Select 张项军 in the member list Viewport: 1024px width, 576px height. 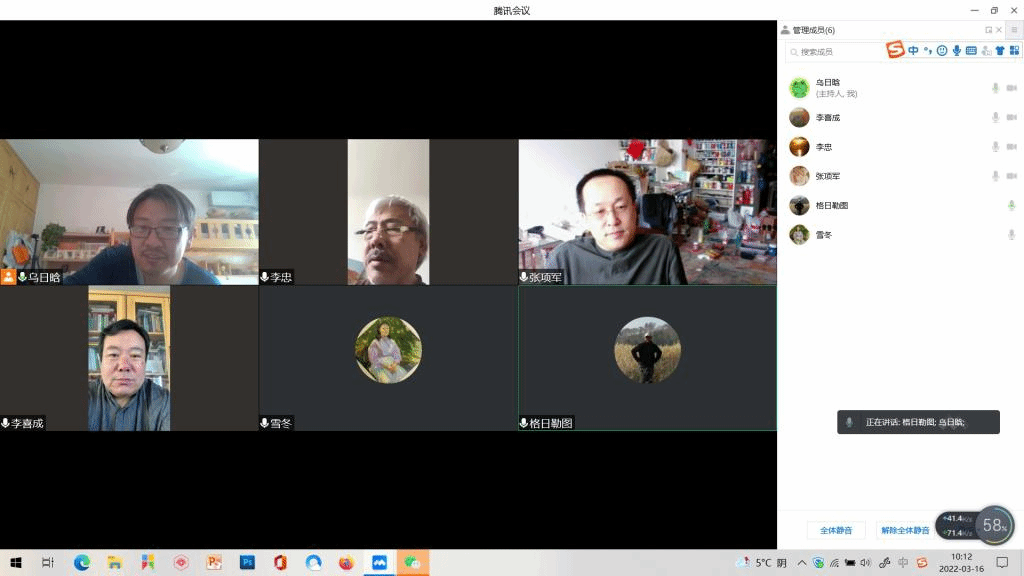pyautogui.click(x=827, y=176)
